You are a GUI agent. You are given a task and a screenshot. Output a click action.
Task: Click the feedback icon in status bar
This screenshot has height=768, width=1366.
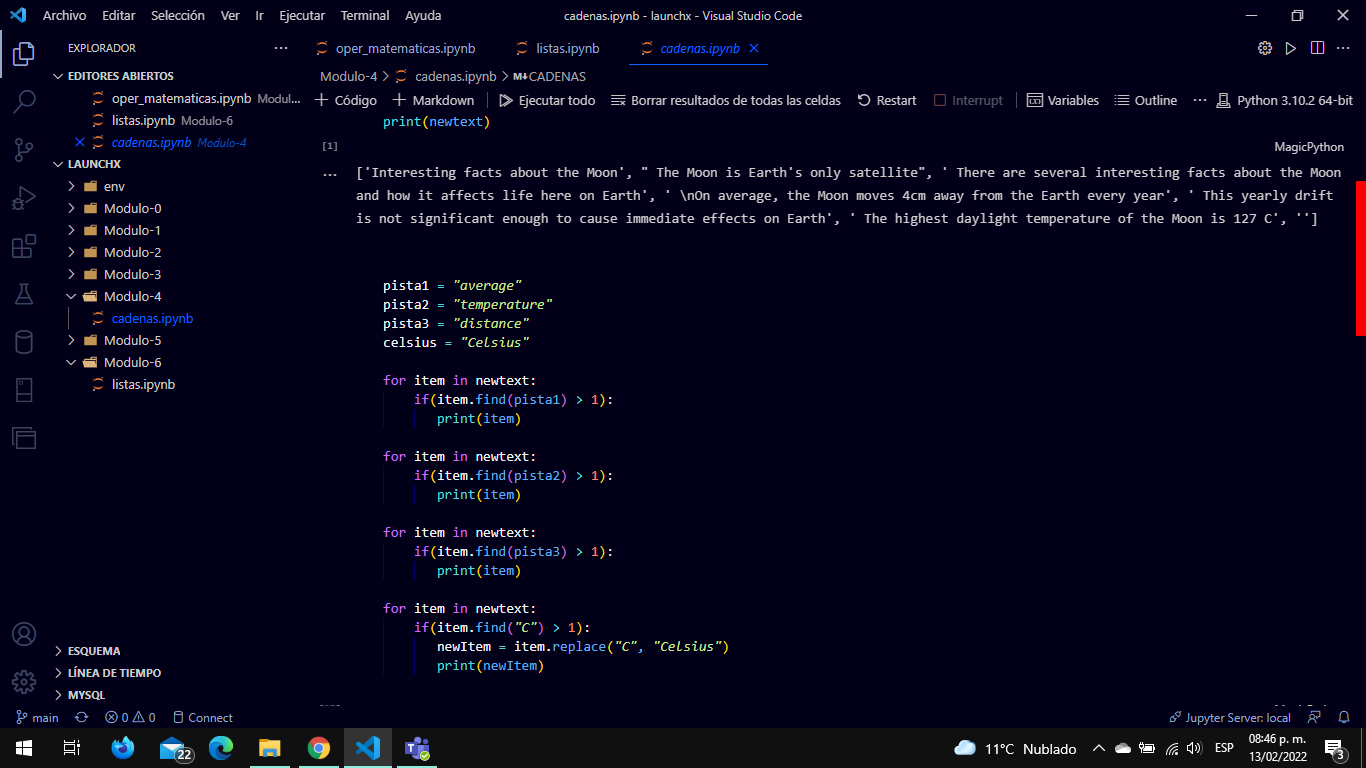point(1314,717)
